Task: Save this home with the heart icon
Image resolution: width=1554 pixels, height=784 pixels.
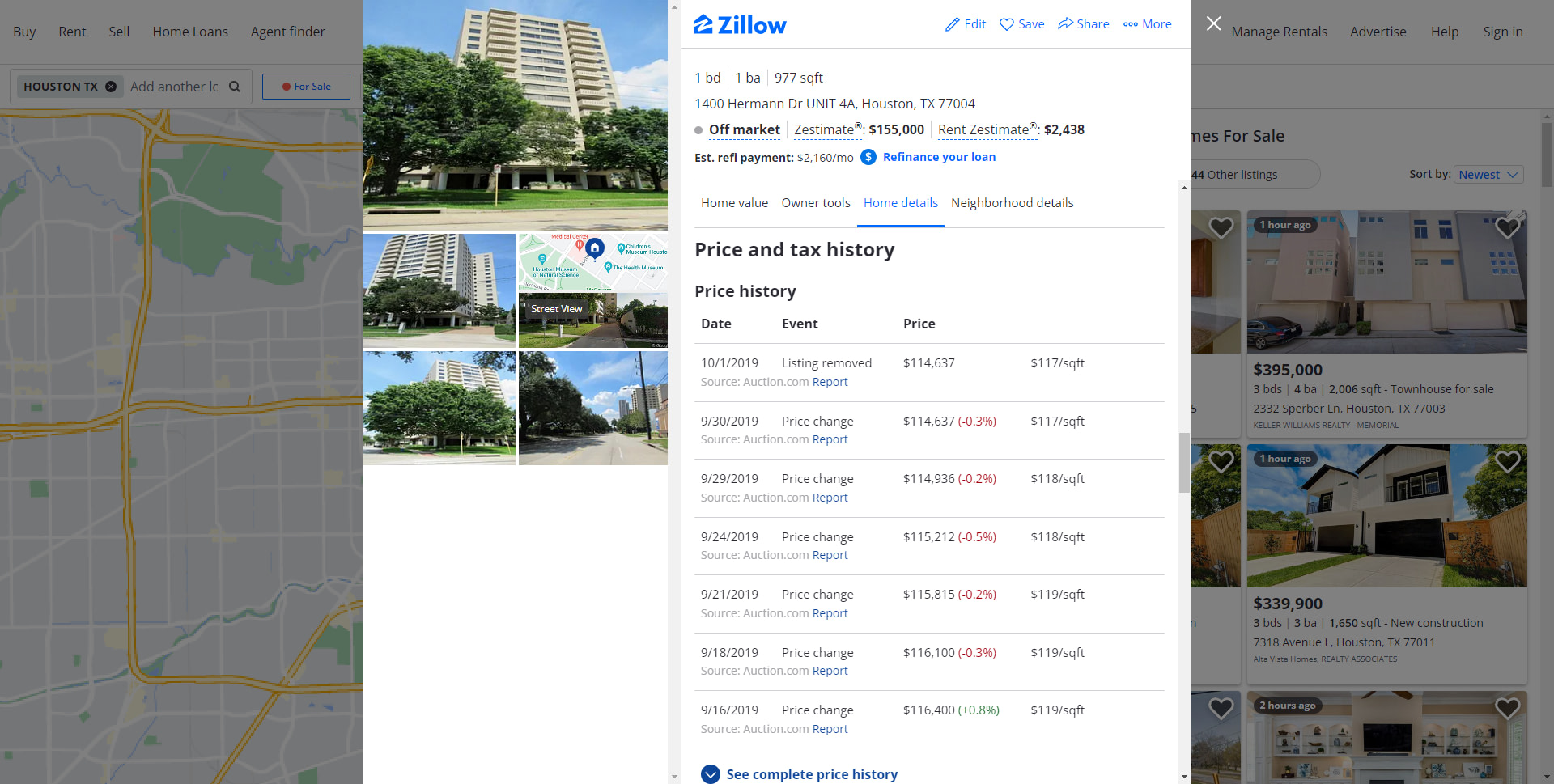Action: [1007, 24]
